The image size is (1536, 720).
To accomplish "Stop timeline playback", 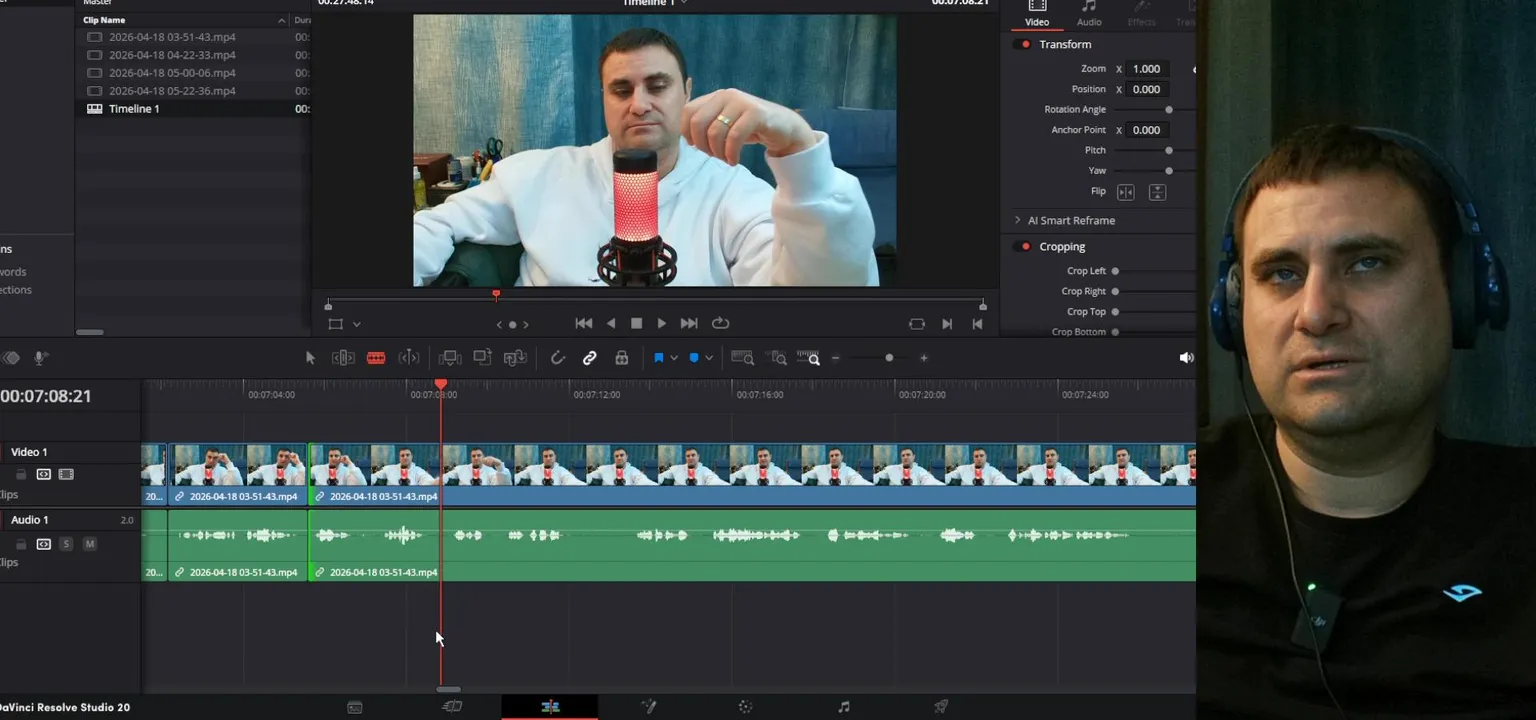I will point(636,323).
